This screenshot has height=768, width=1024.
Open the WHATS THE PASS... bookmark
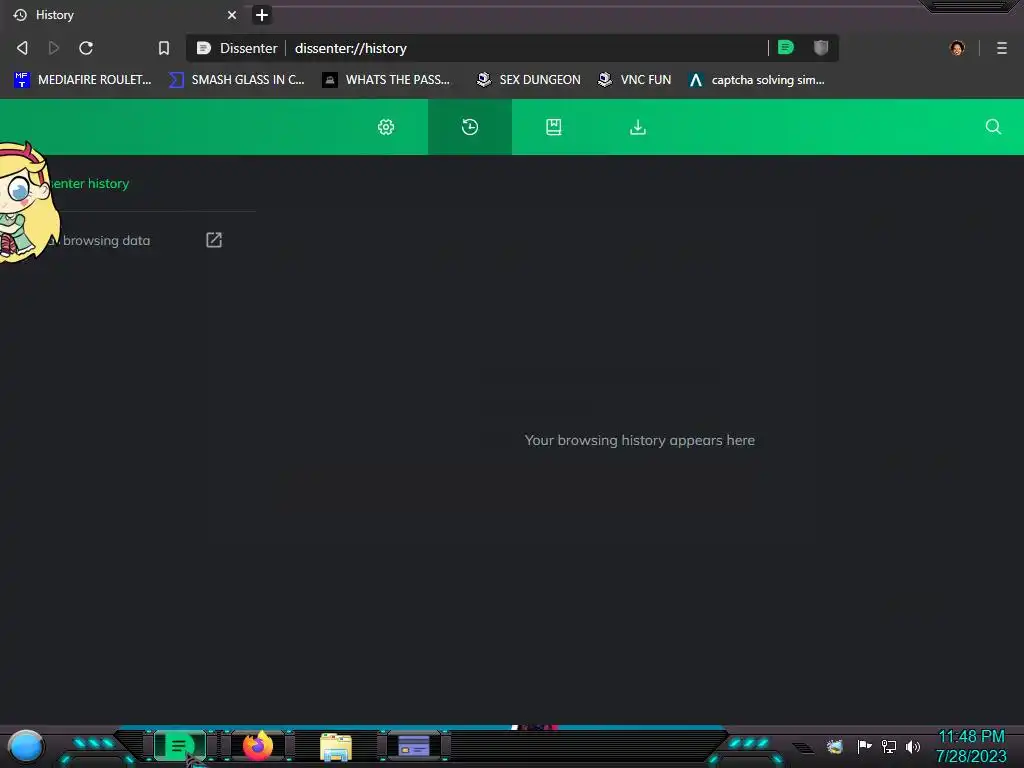(387, 80)
